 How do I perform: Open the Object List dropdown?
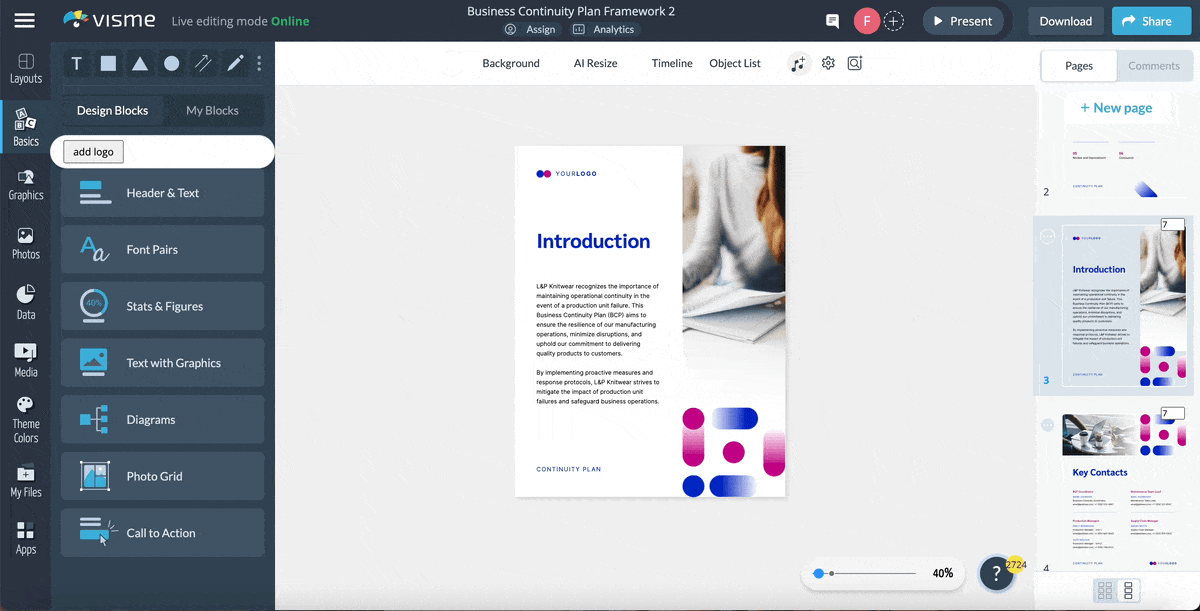click(x=734, y=63)
